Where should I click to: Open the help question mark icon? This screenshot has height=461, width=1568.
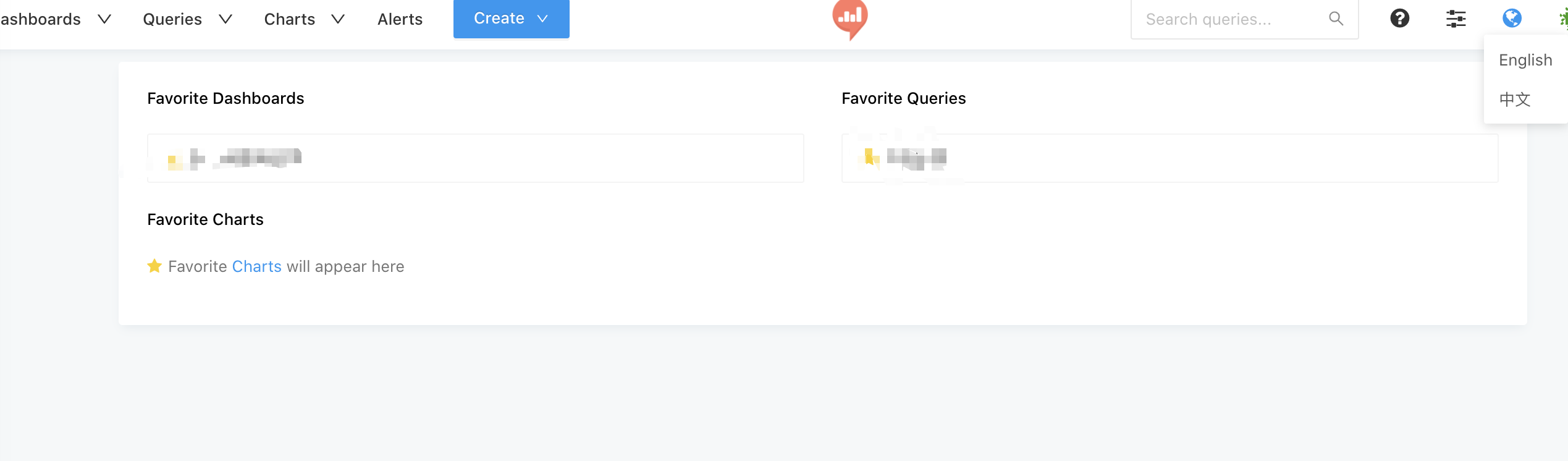[1400, 19]
